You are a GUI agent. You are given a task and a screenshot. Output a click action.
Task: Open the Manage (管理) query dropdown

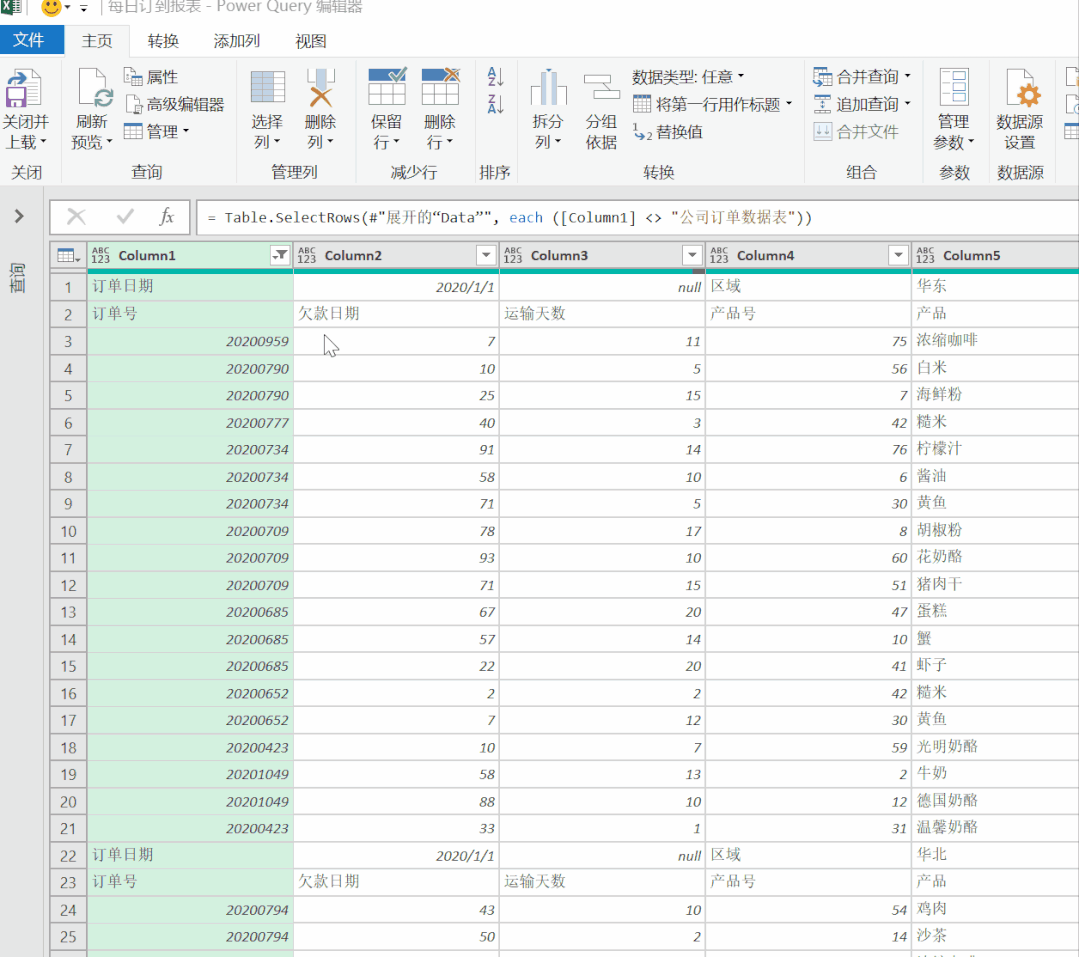click(x=157, y=131)
